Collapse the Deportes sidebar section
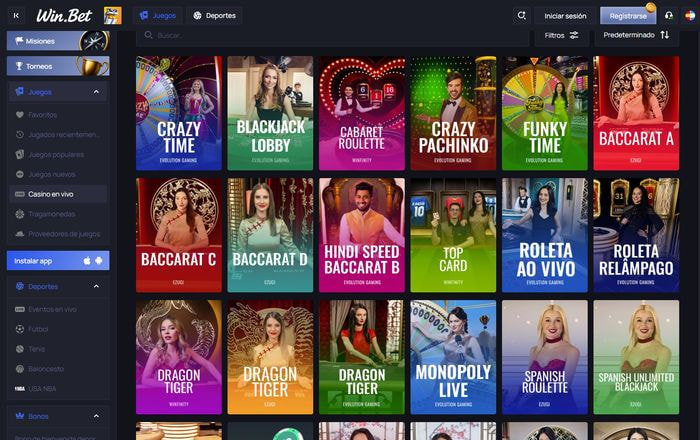The width and height of the screenshot is (700, 440). (96, 286)
